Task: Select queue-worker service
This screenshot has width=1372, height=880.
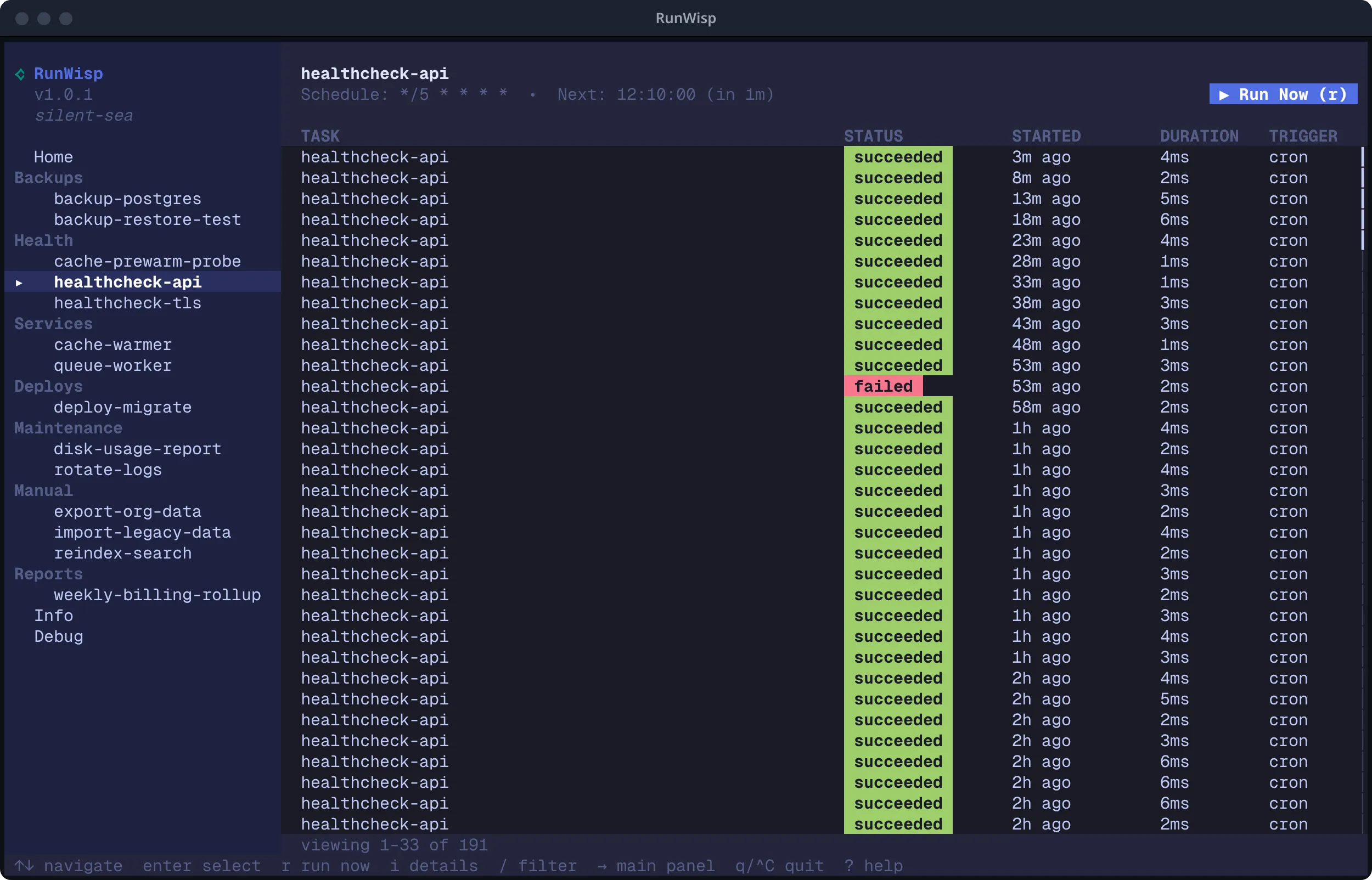Action: (113, 366)
